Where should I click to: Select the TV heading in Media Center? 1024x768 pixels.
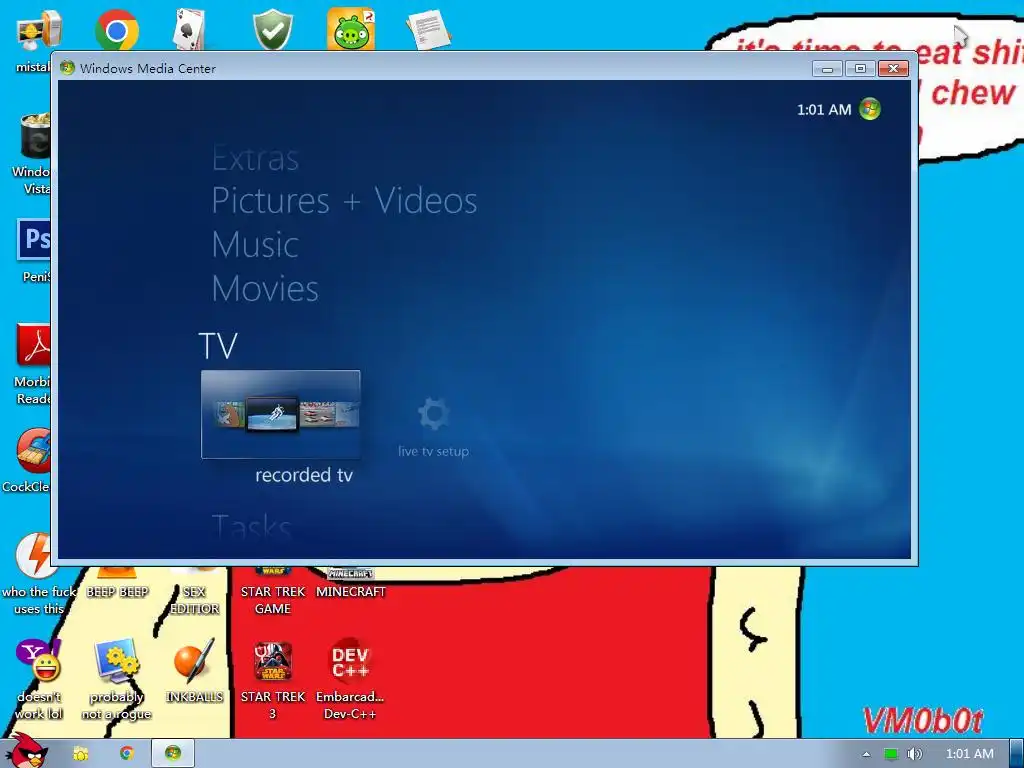217,345
